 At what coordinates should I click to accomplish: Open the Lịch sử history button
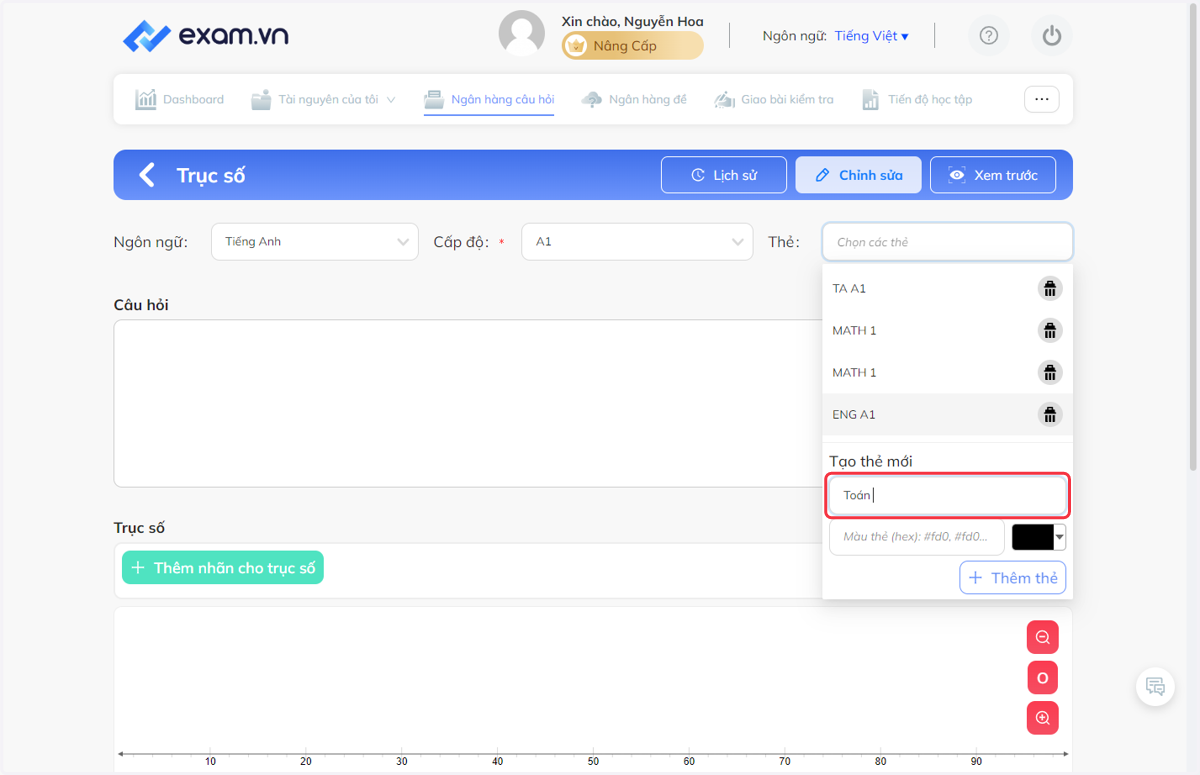pyautogui.click(x=724, y=175)
